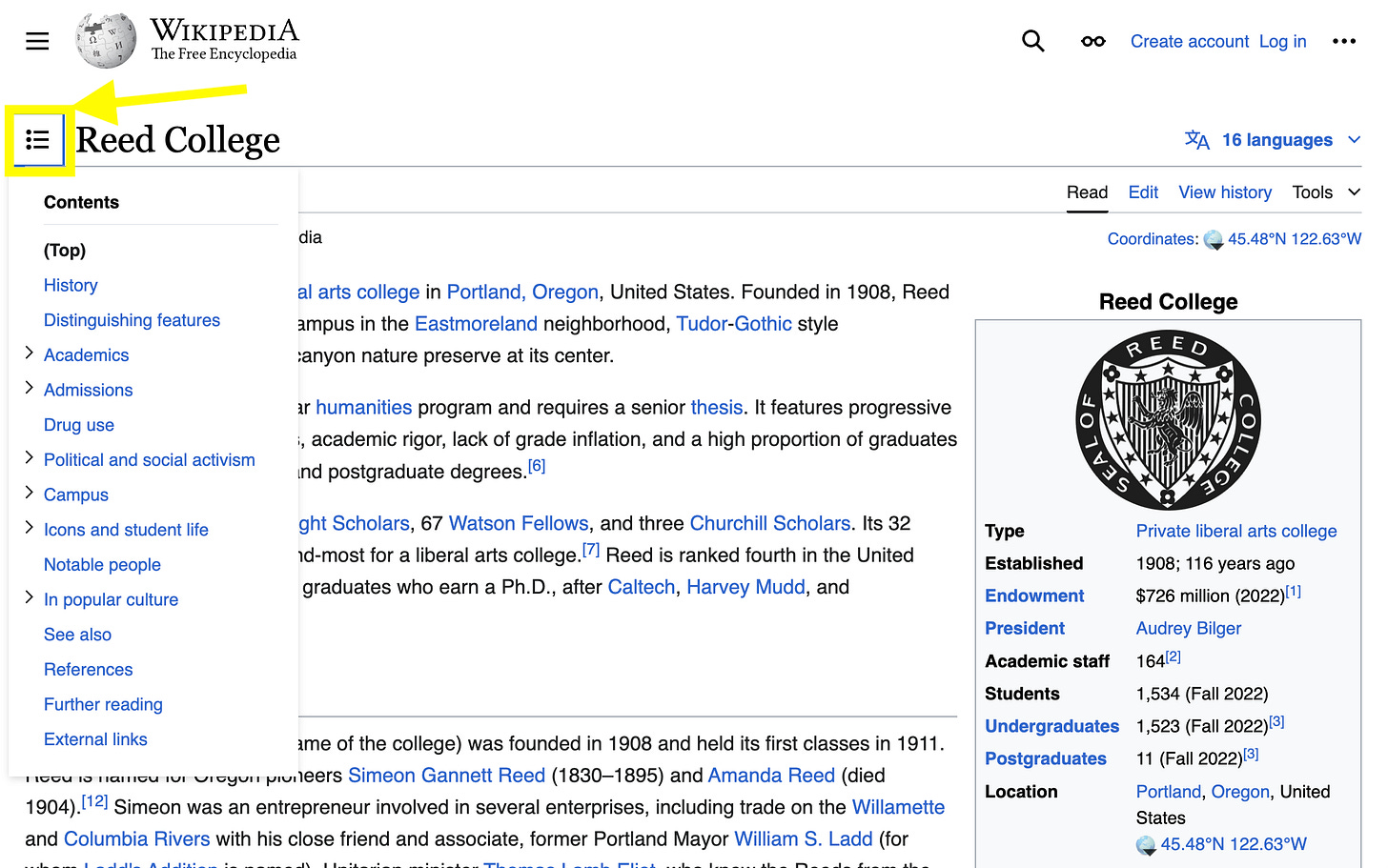
Task: Expand the Campus section in contents
Action: click(29, 493)
